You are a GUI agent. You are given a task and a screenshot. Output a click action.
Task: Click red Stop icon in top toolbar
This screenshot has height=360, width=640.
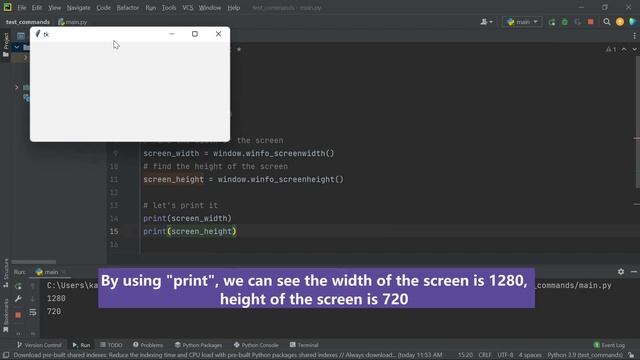click(591, 22)
